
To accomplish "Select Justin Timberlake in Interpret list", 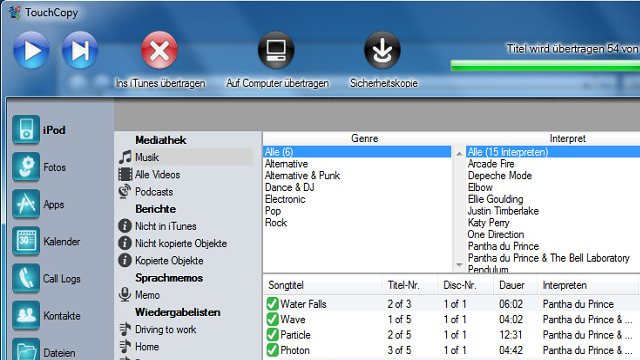I will click(503, 211).
